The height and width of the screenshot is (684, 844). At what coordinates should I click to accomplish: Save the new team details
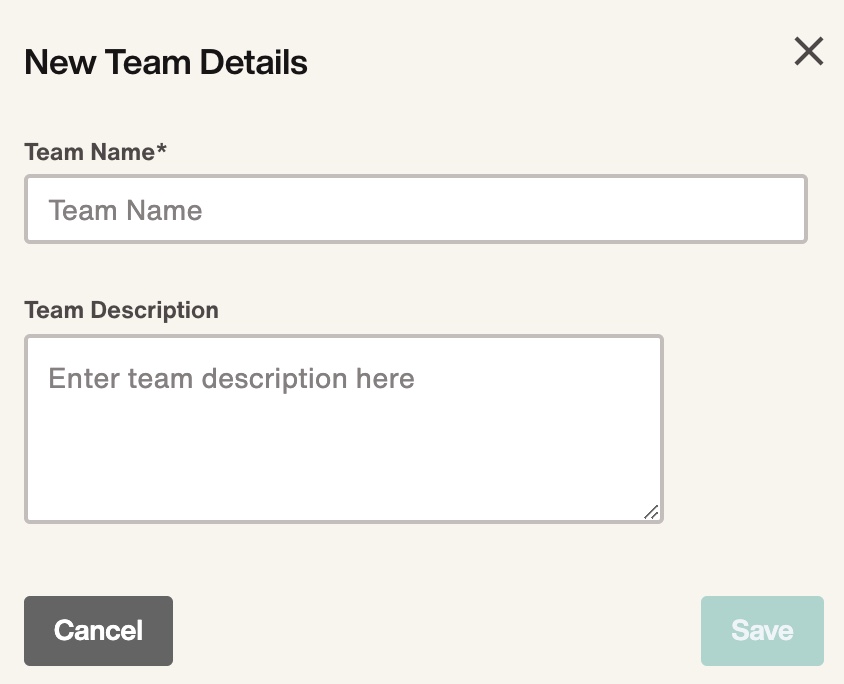762,631
